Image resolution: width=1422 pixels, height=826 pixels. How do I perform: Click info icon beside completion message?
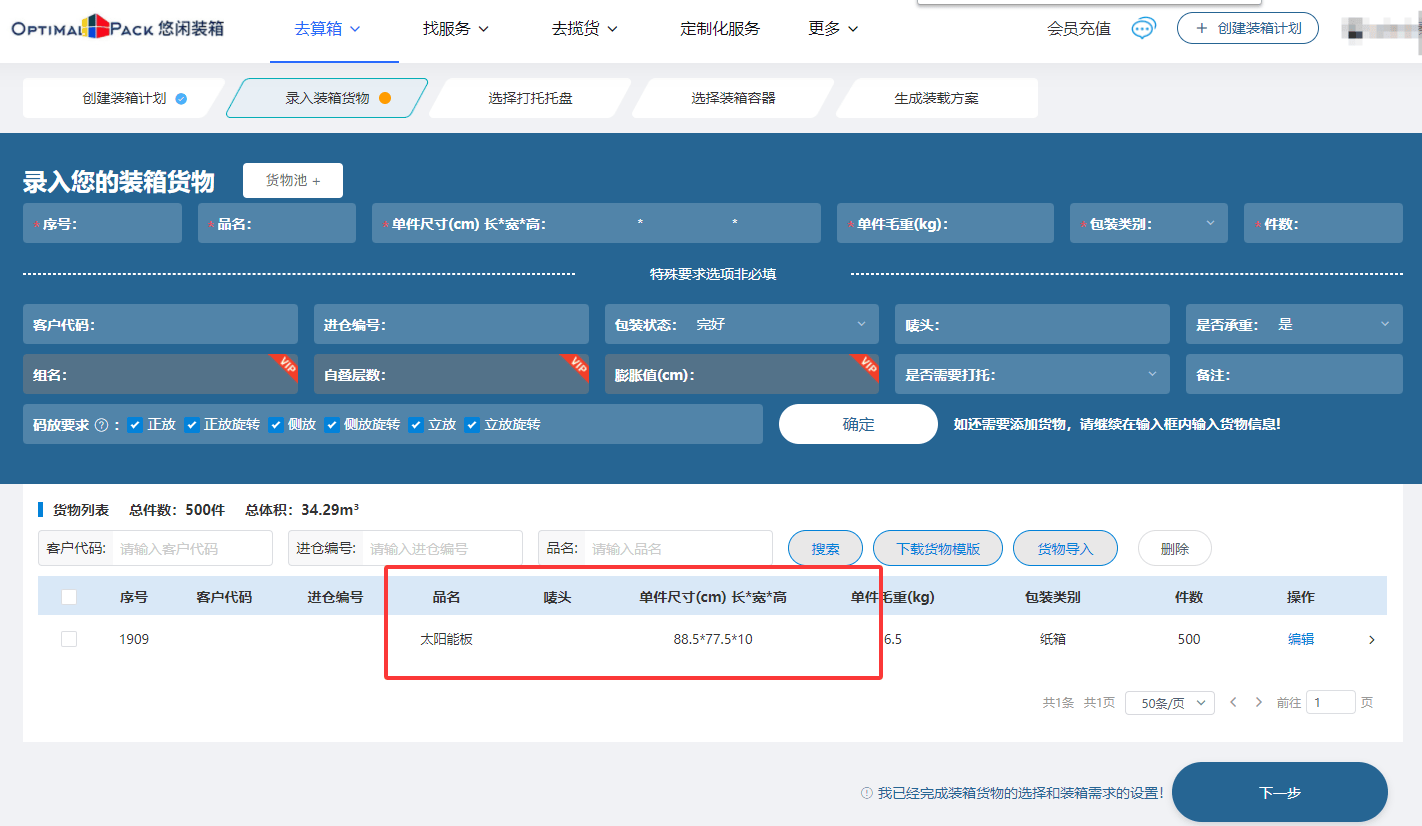tap(867, 793)
